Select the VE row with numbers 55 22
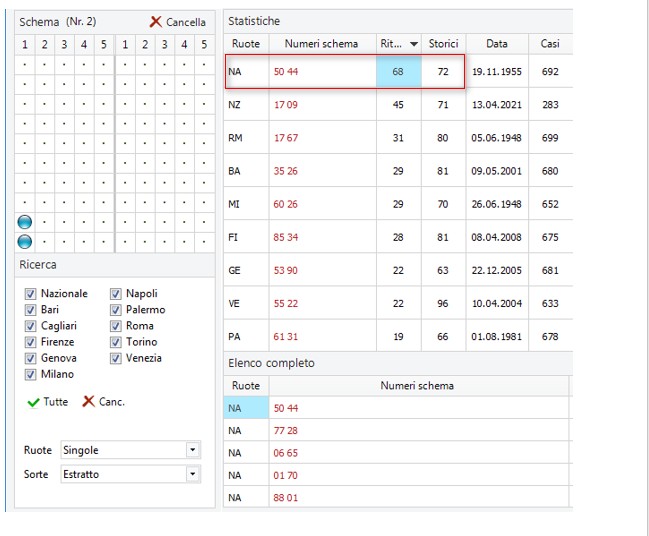The width and height of the screenshot is (649, 536). click(398, 303)
